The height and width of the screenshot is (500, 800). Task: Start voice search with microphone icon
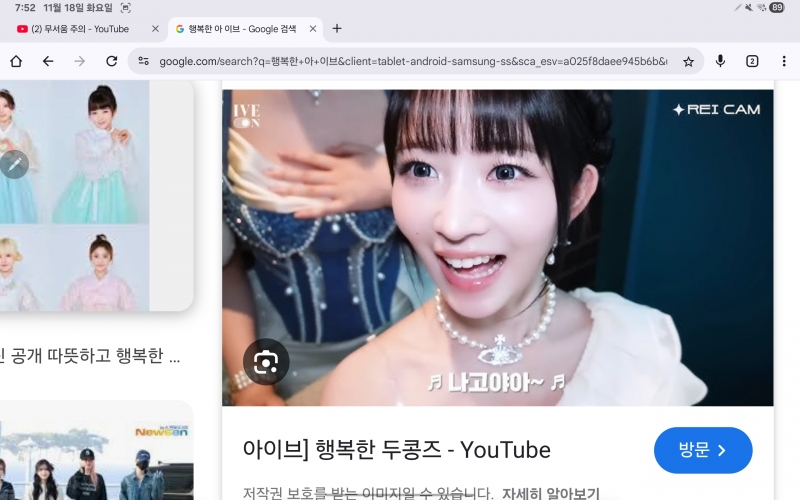pyautogui.click(x=720, y=61)
